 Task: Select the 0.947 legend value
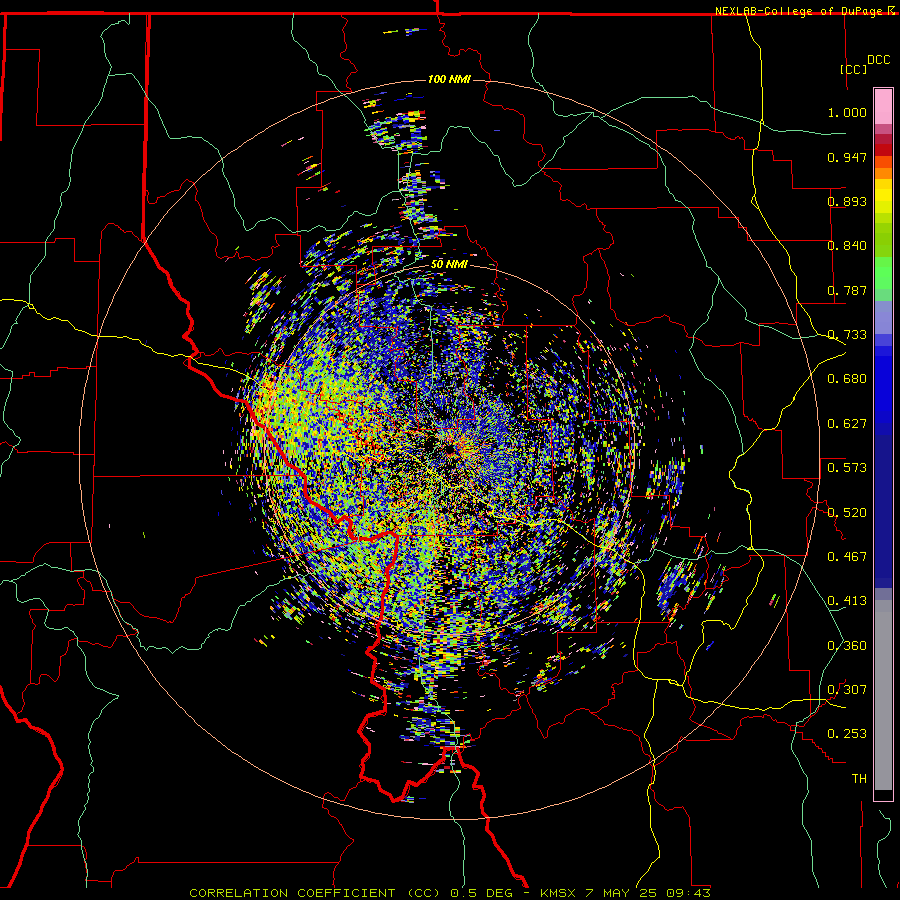[x=847, y=157]
